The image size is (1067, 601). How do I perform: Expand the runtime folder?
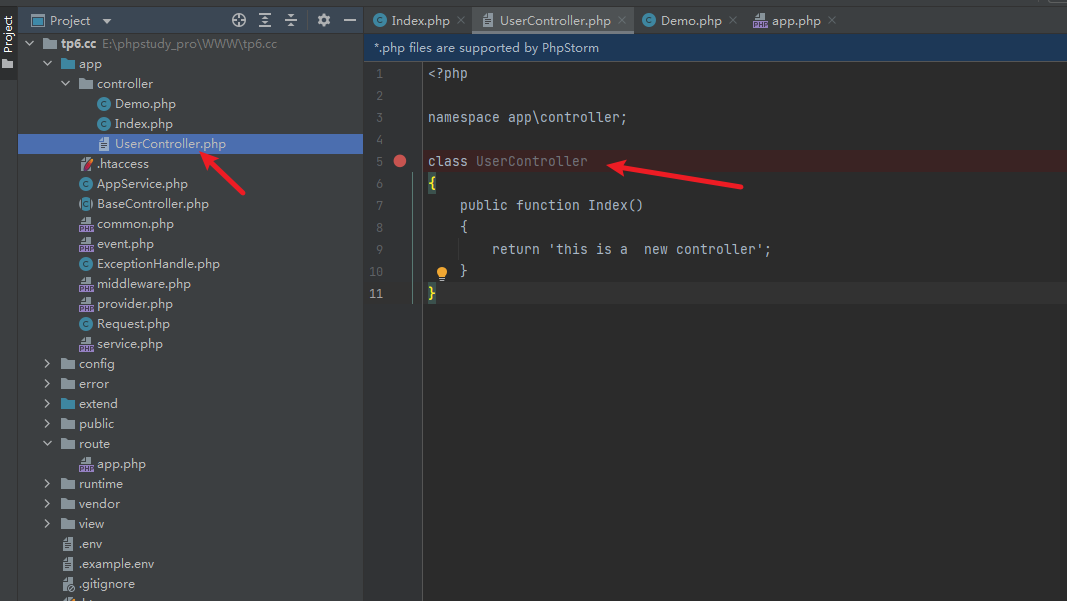click(48, 484)
